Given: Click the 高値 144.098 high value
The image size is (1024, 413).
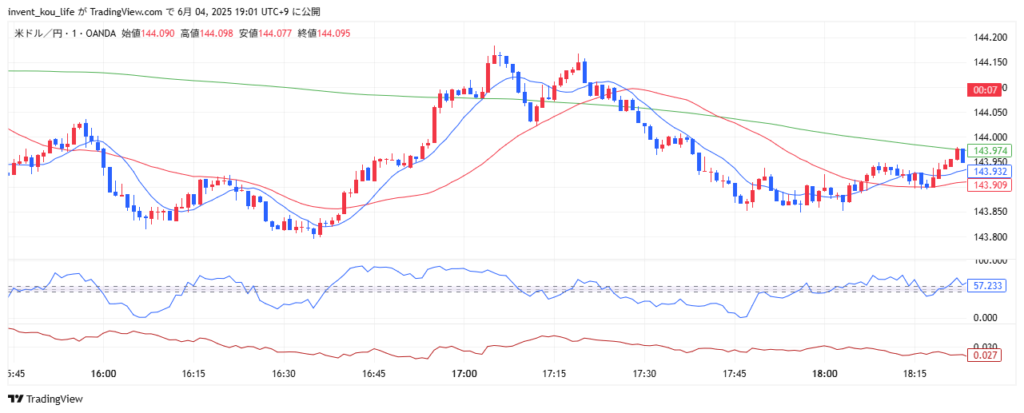Looking at the screenshot, I should click(x=206, y=33).
